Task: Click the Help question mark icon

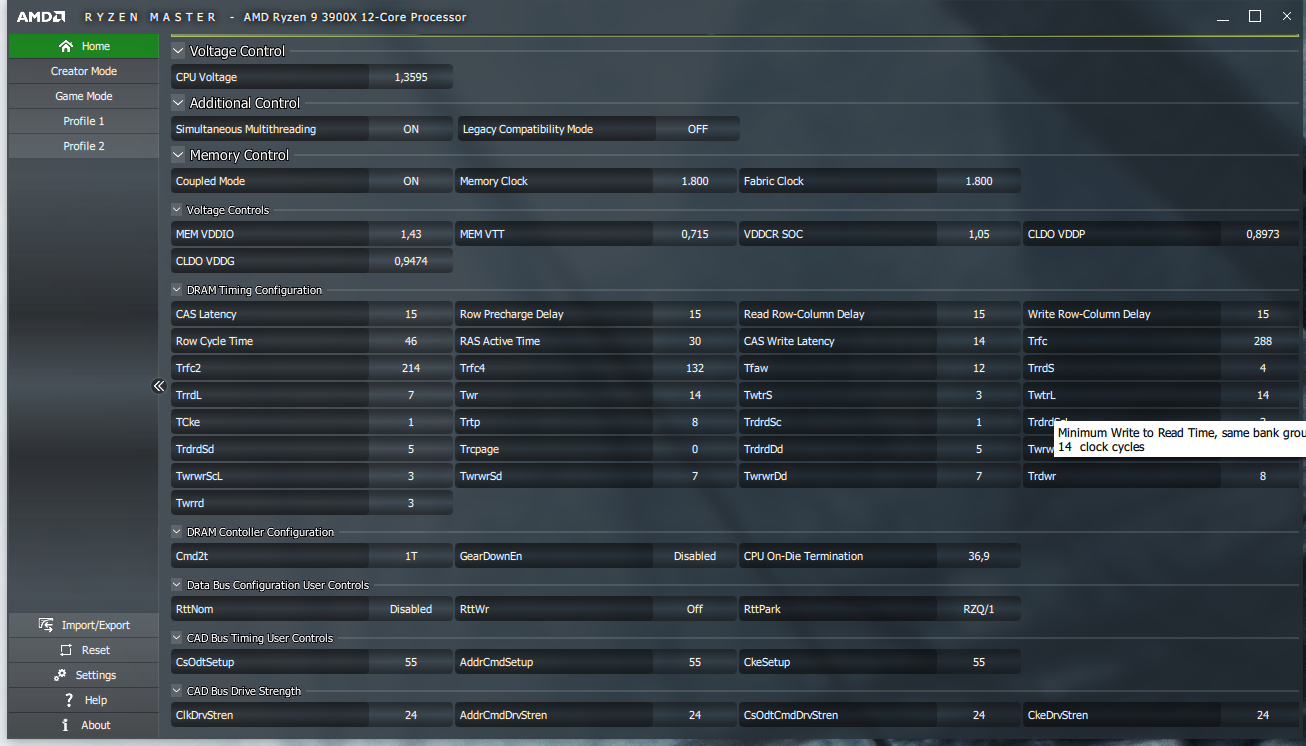Action: [x=68, y=700]
